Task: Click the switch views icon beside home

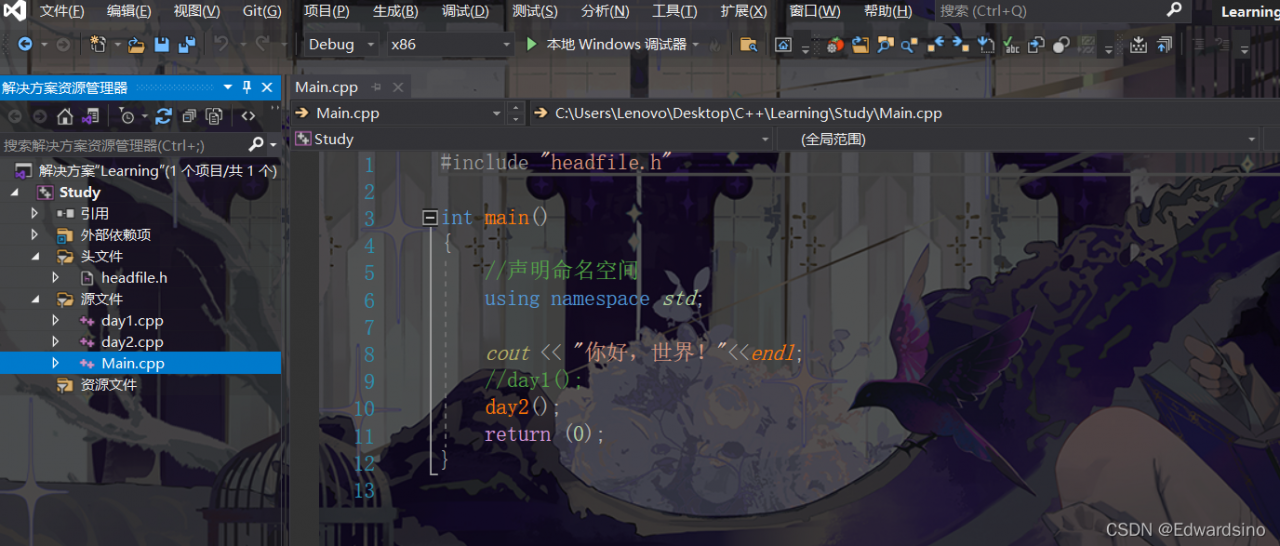Action: click(90, 116)
